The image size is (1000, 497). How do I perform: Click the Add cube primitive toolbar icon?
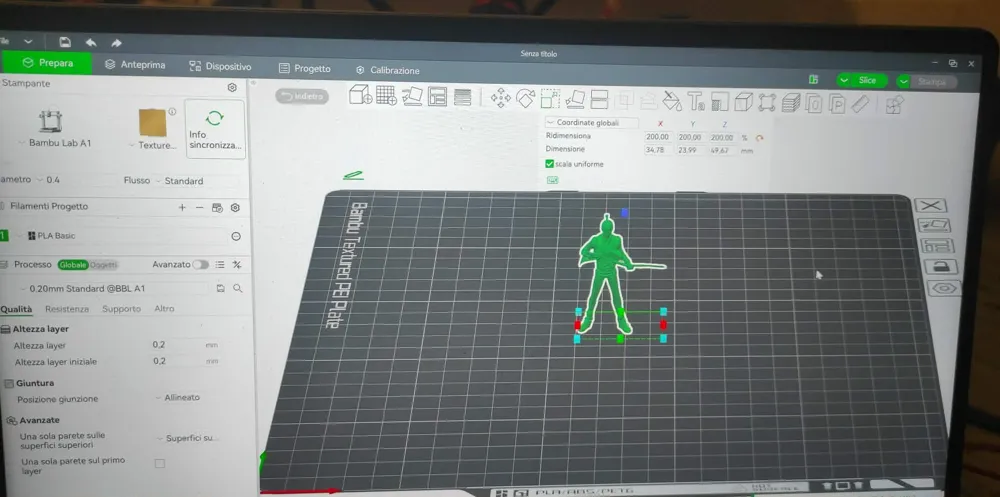click(x=360, y=94)
